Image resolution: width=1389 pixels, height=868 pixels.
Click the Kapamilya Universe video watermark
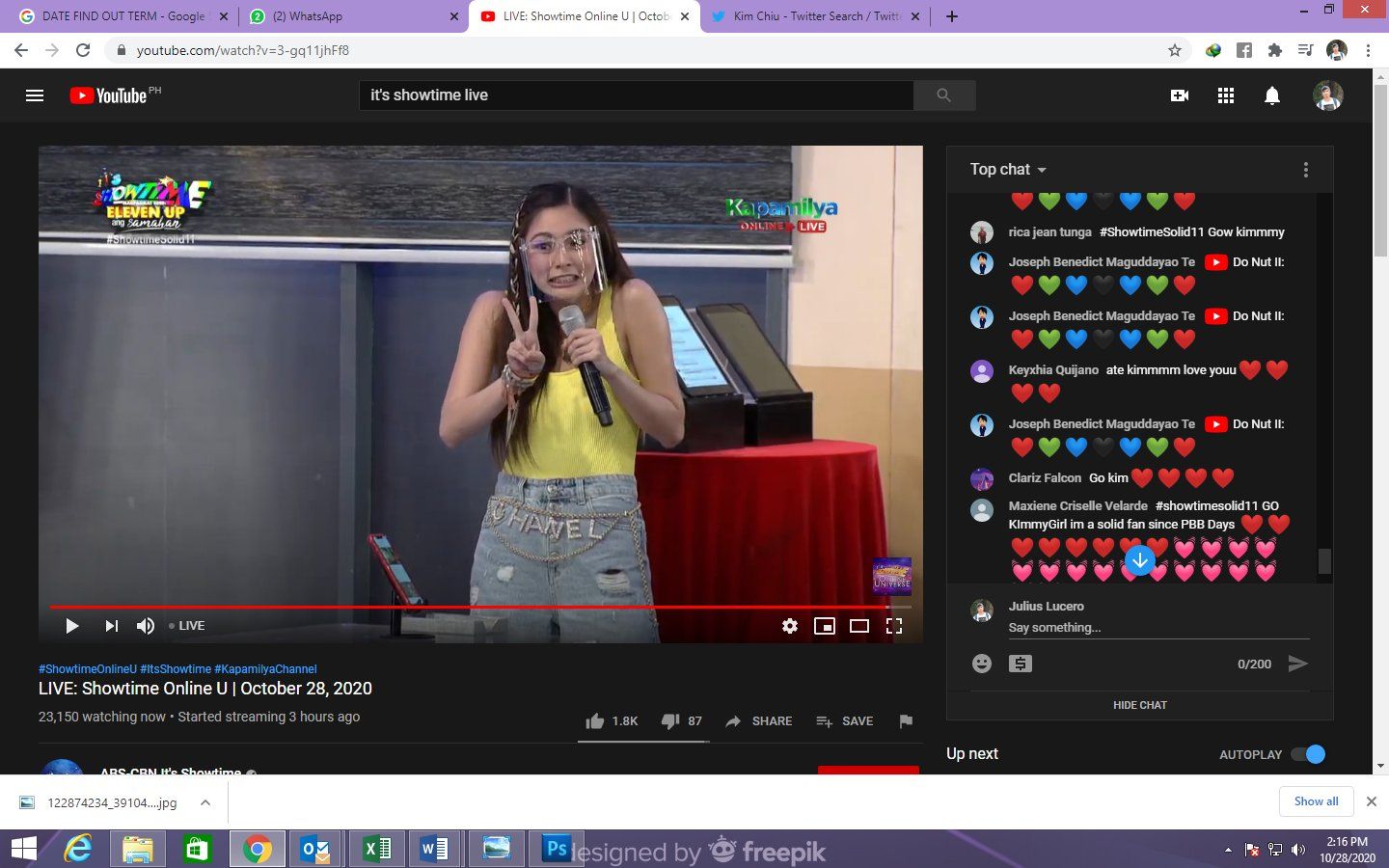tap(892, 576)
